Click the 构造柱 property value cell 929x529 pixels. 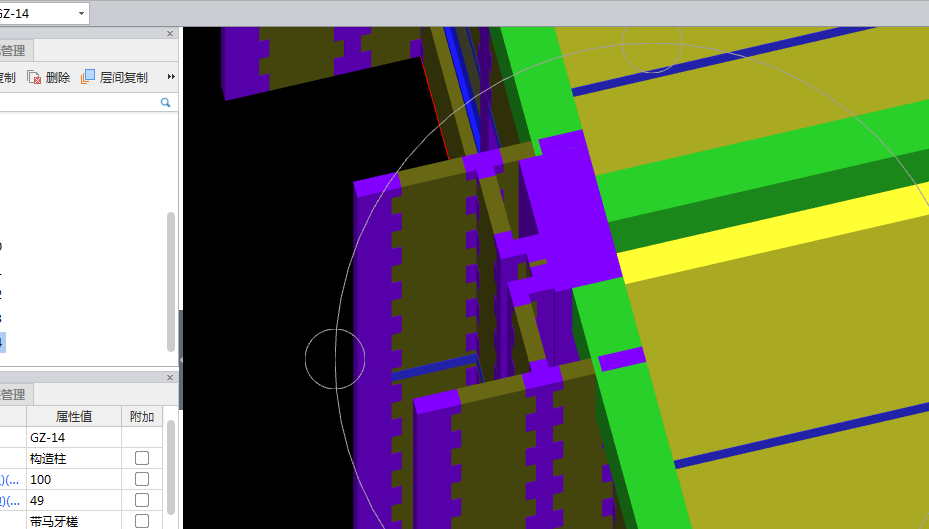[74, 459]
